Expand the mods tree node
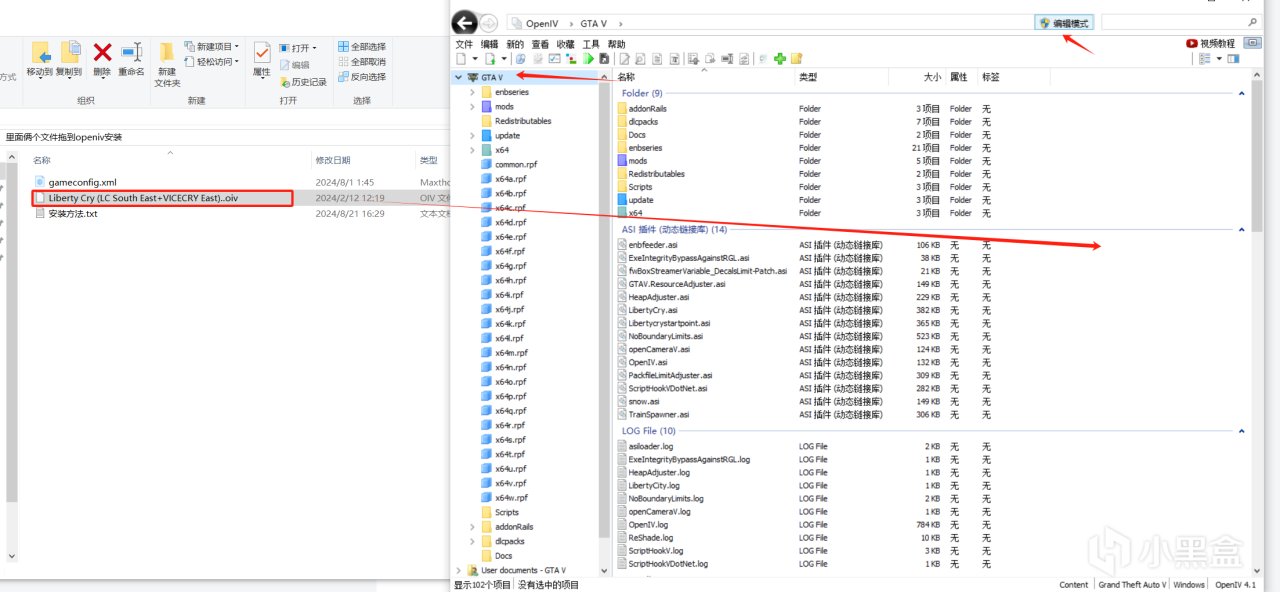The height and width of the screenshot is (592, 1280). 472,106
